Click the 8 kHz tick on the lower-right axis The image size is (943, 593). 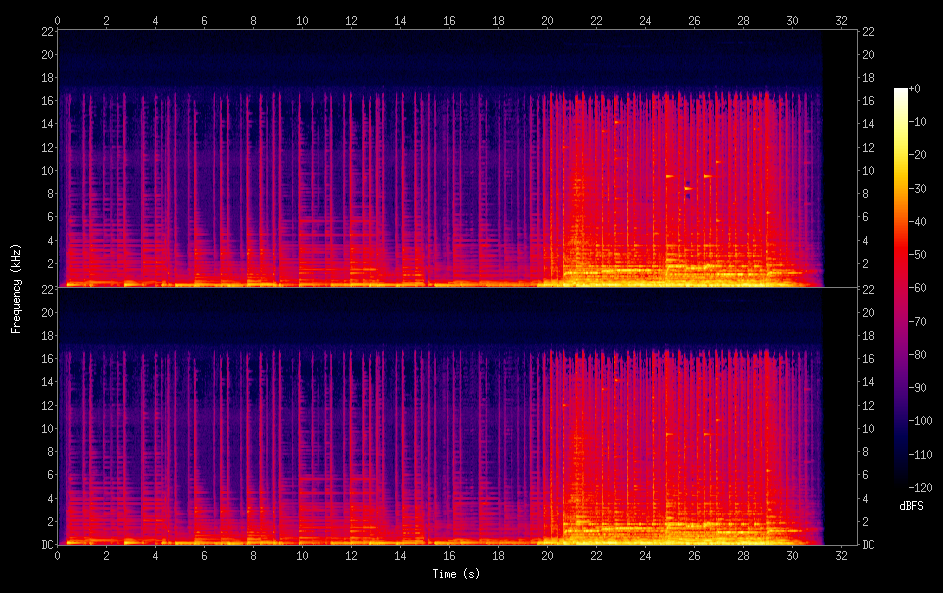(x=870, y=452)
